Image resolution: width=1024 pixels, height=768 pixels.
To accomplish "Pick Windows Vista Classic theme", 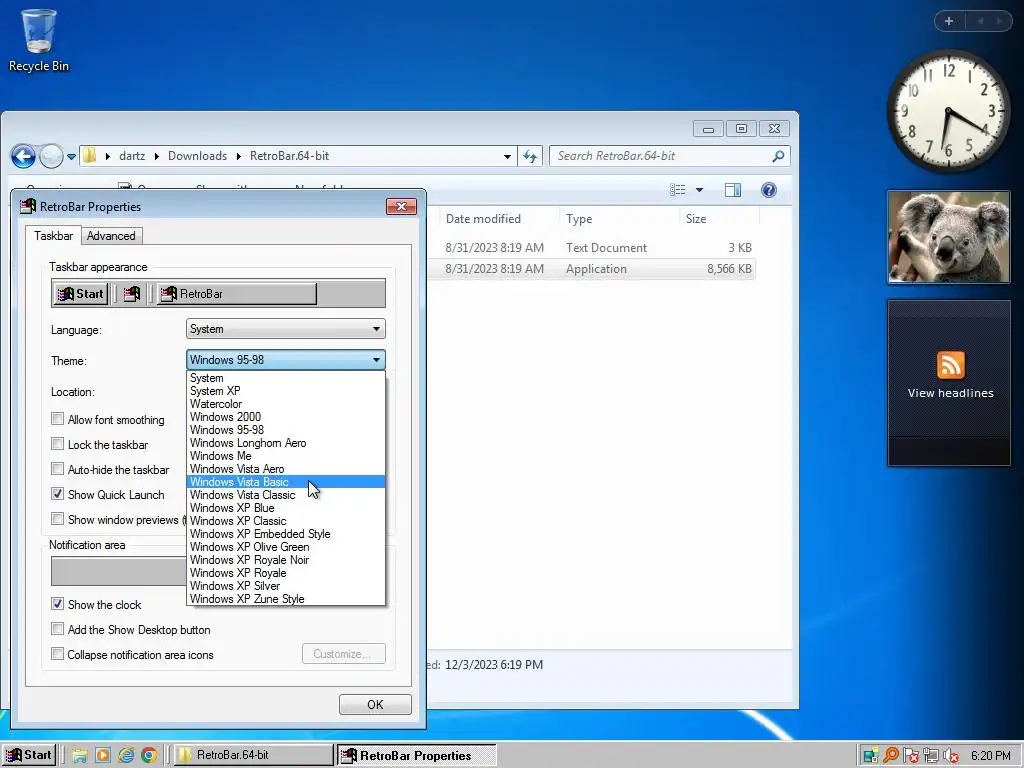I will coord(285,495).
